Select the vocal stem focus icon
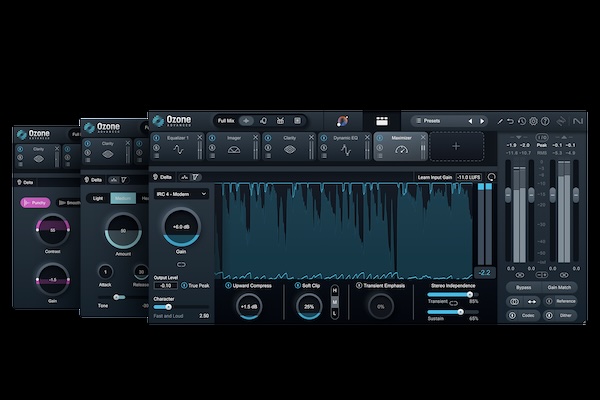Viewport: 600px width, 400px height. coord(263,121)
